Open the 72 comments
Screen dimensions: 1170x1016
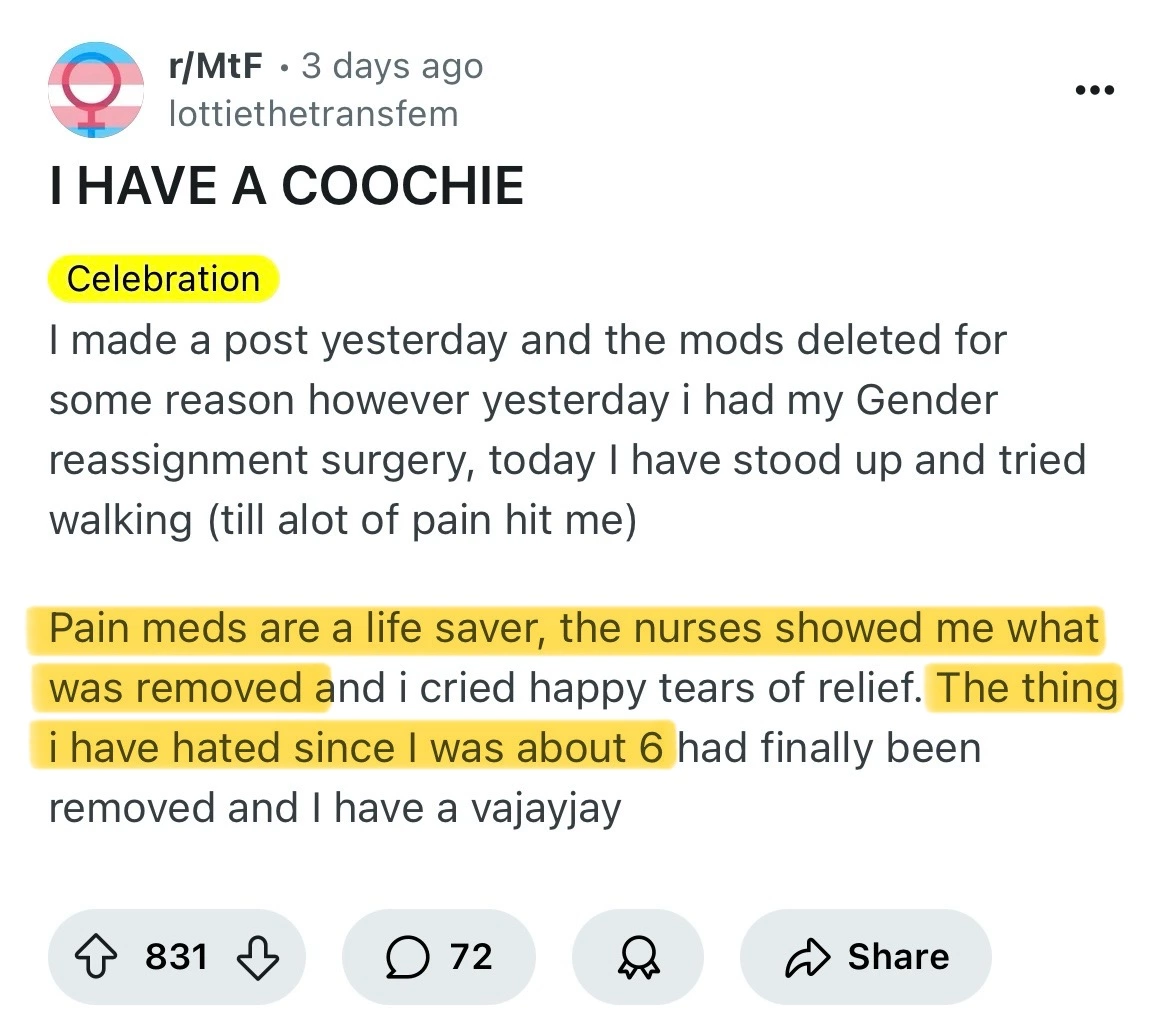pyautogui.click(x=471, y=957)
